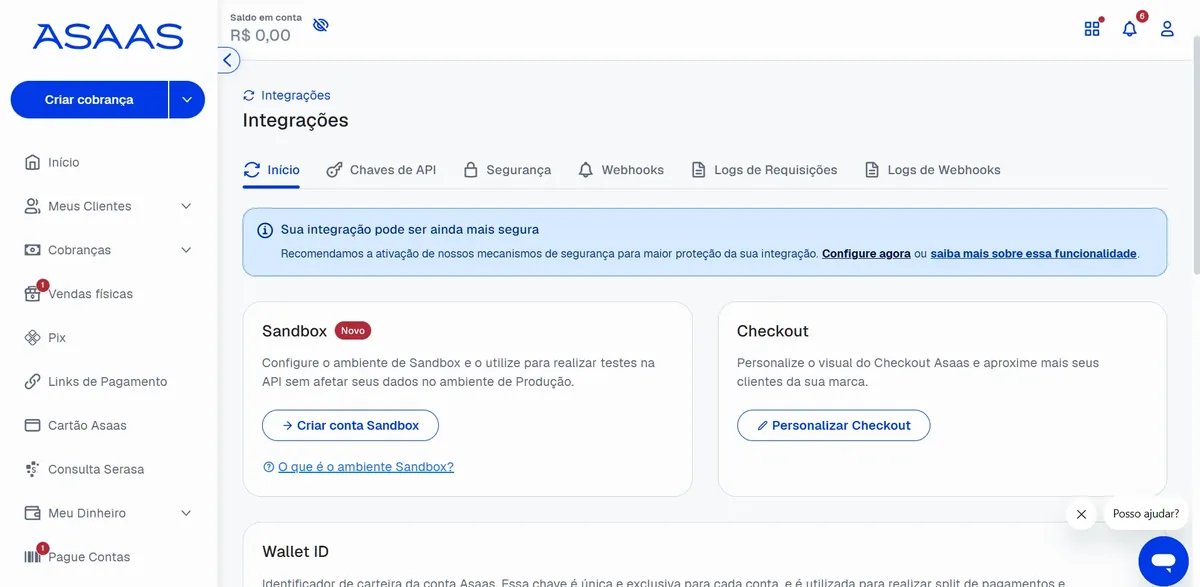The width and height of the screenshot is (1200, 587).
Task: Open the Logs de Webhooks tab
Action: pyautogui.click(x=933, y=170)
